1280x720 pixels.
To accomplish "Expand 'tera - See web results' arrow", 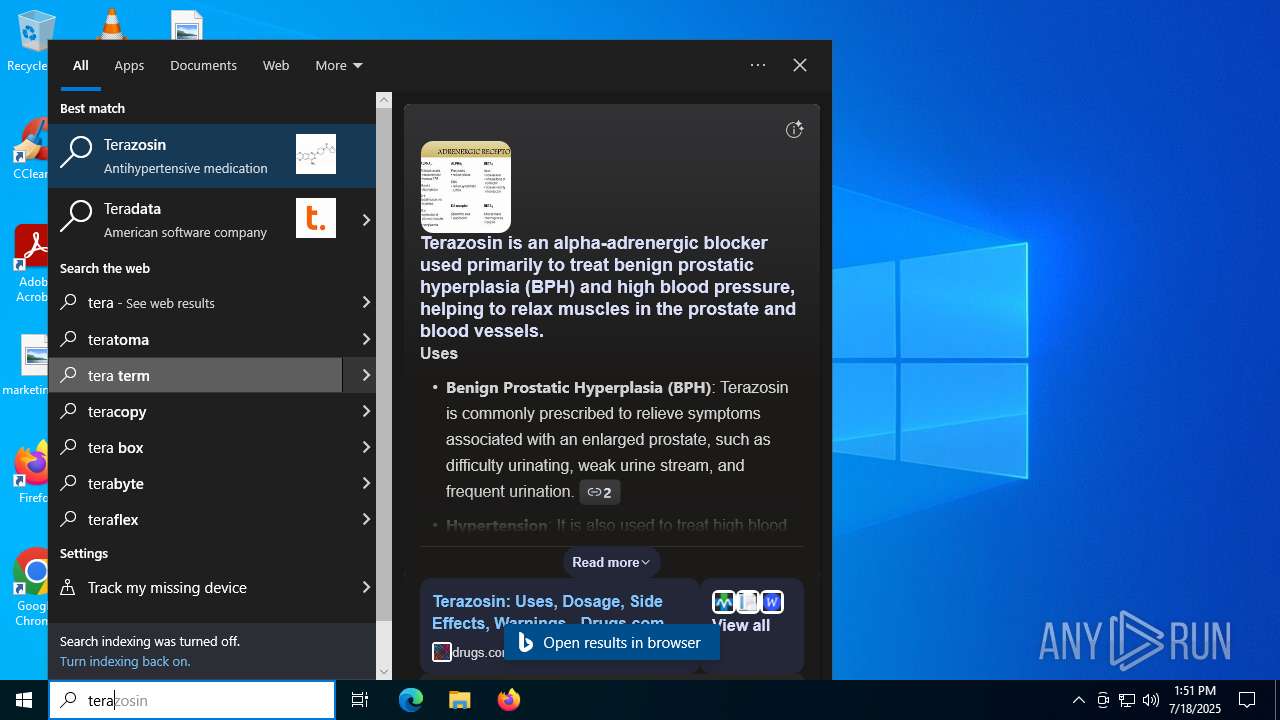I will [366, 302].
